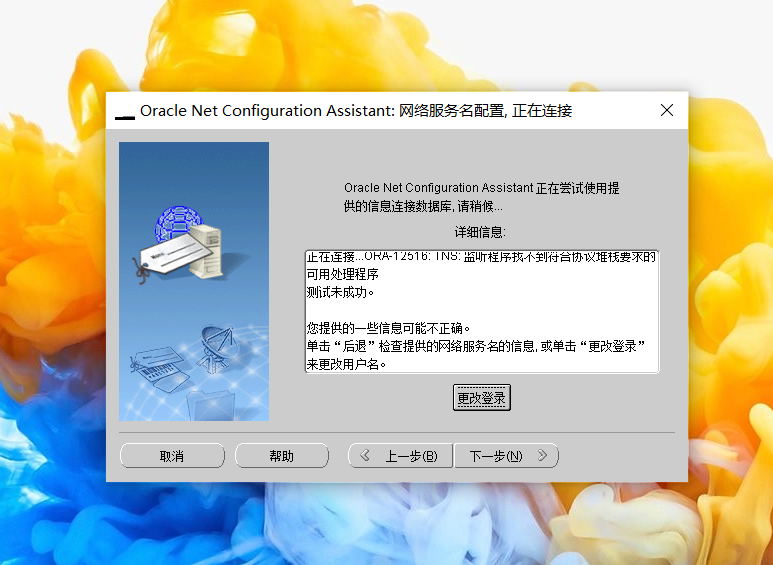Viewport: 773px width, 565px height.
Task: Go back with 上一步(B)
Action: pos(400,456)
